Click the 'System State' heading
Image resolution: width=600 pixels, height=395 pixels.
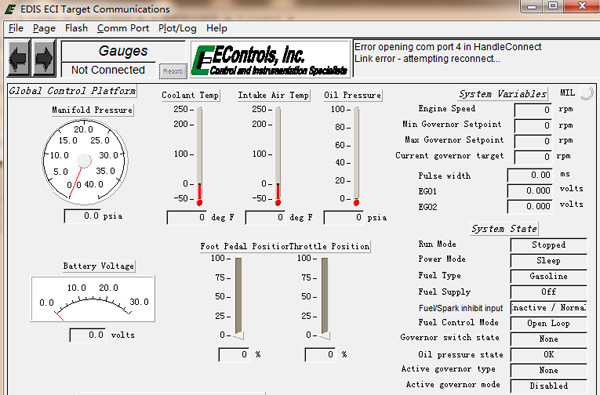[504, 229]
